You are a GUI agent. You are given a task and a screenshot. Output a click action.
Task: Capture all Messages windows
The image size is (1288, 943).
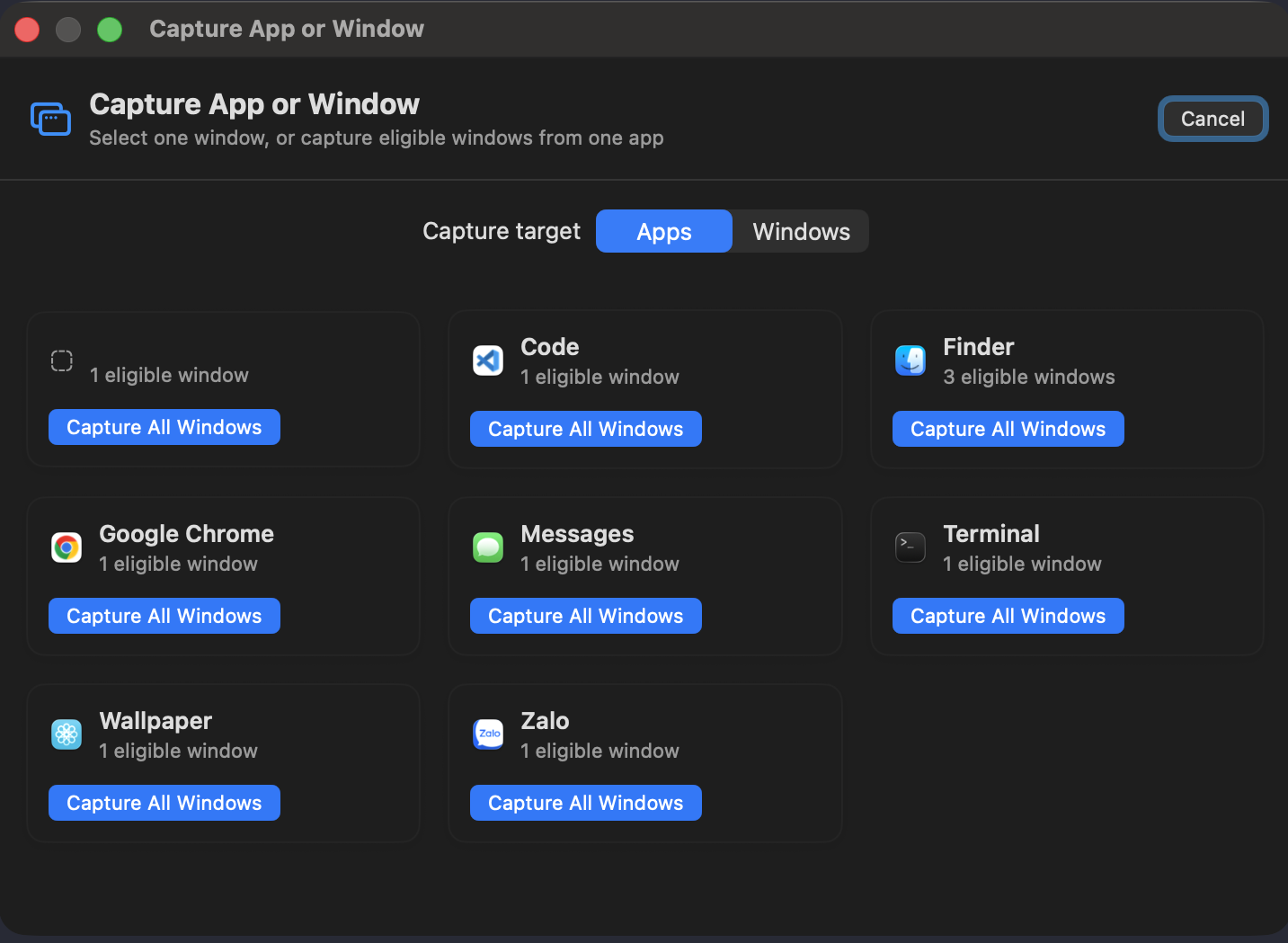pos(586,616)
